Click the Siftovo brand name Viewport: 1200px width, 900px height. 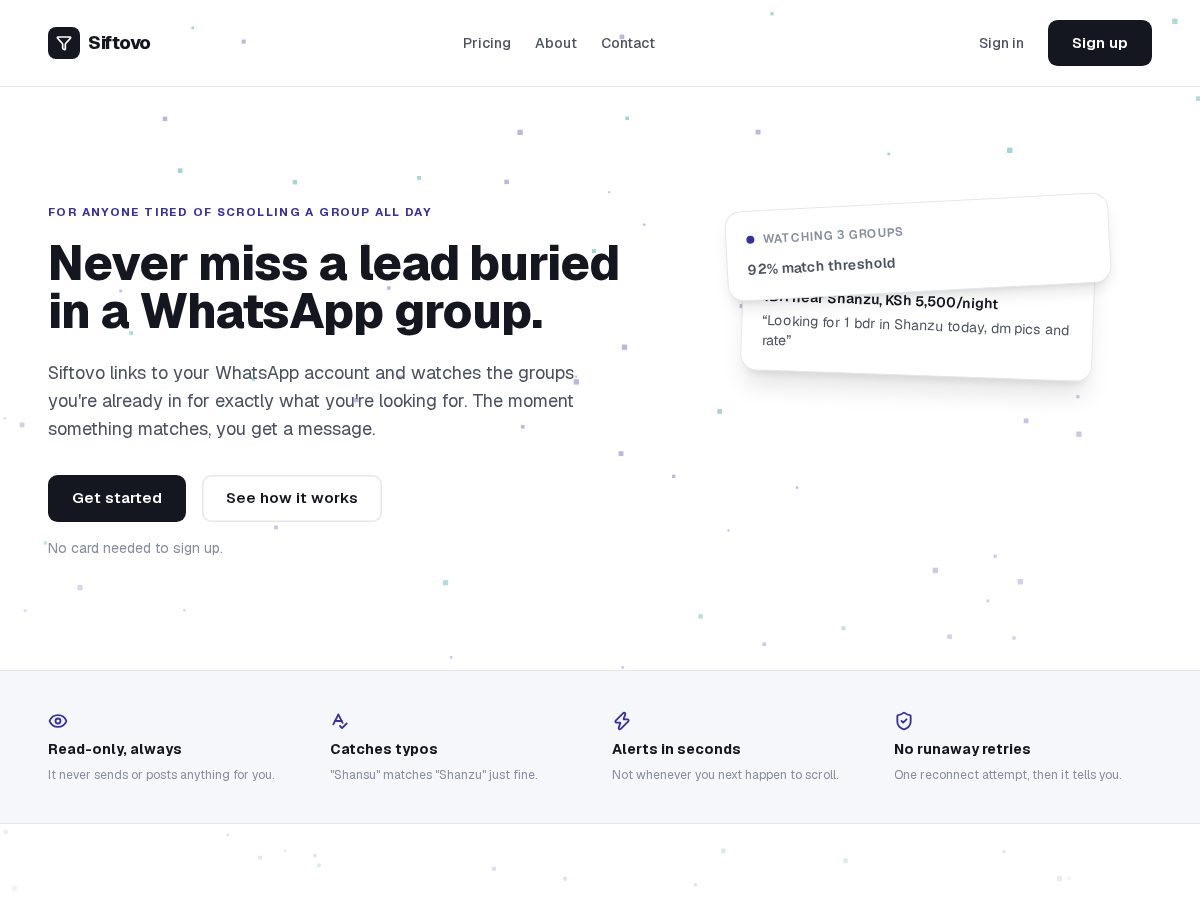click(x=119, y=43)
